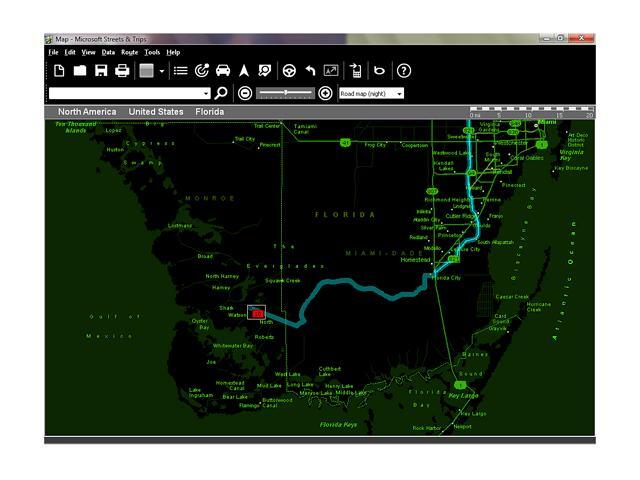Save the map with the floppy disk icon

point(101,71)
